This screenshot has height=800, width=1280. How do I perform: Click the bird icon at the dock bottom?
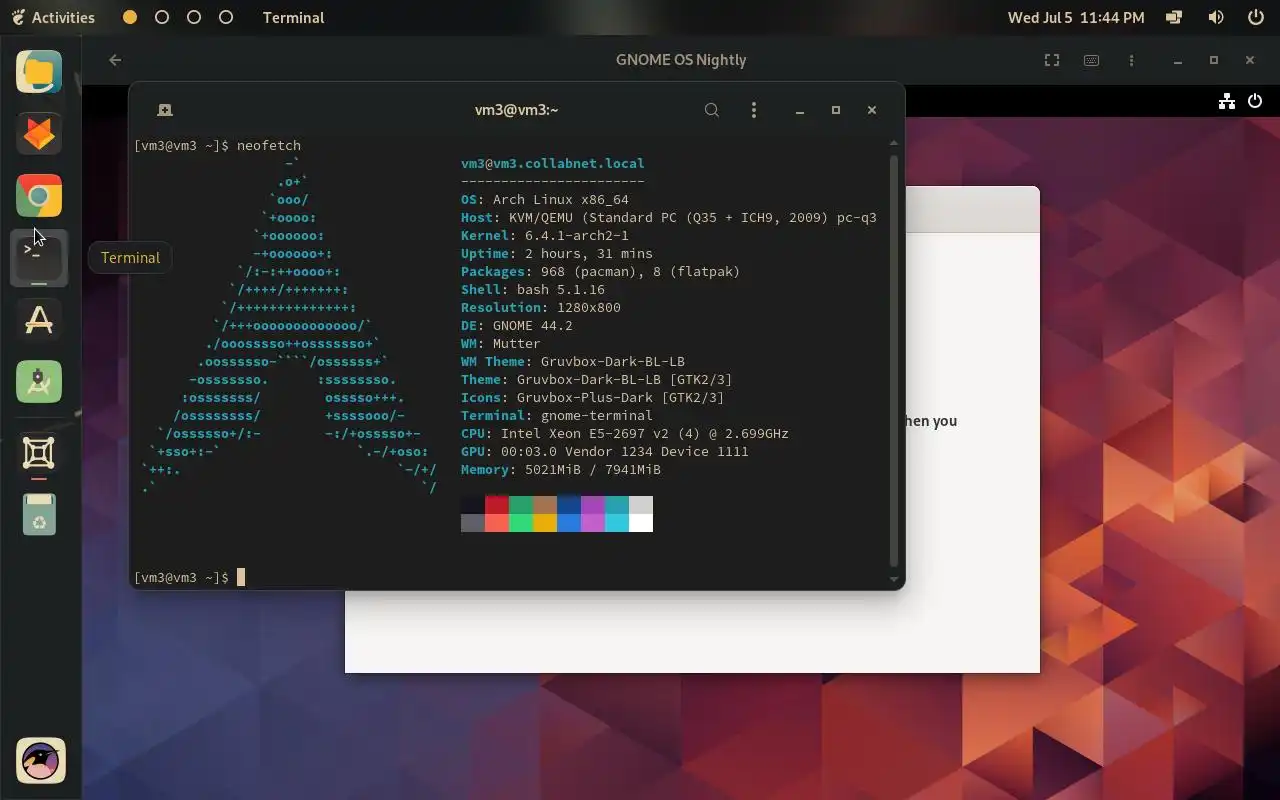[41, 761]
